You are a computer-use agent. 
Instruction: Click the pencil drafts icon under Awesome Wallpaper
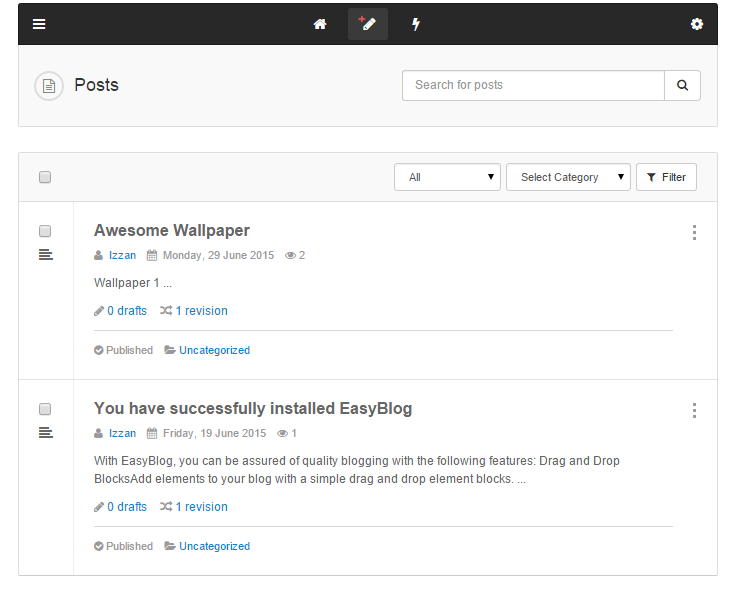[x=99, y=311]
